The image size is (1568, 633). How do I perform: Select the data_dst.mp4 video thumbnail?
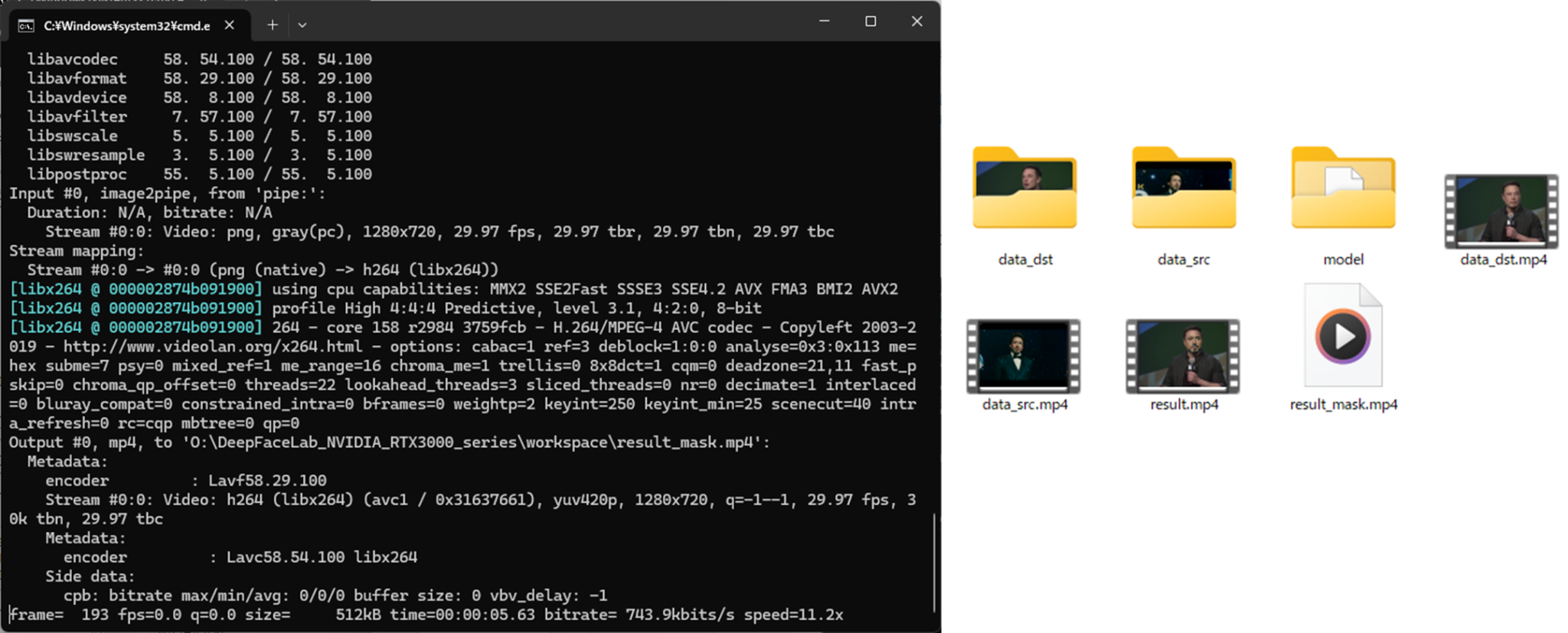click(1501, 211)
